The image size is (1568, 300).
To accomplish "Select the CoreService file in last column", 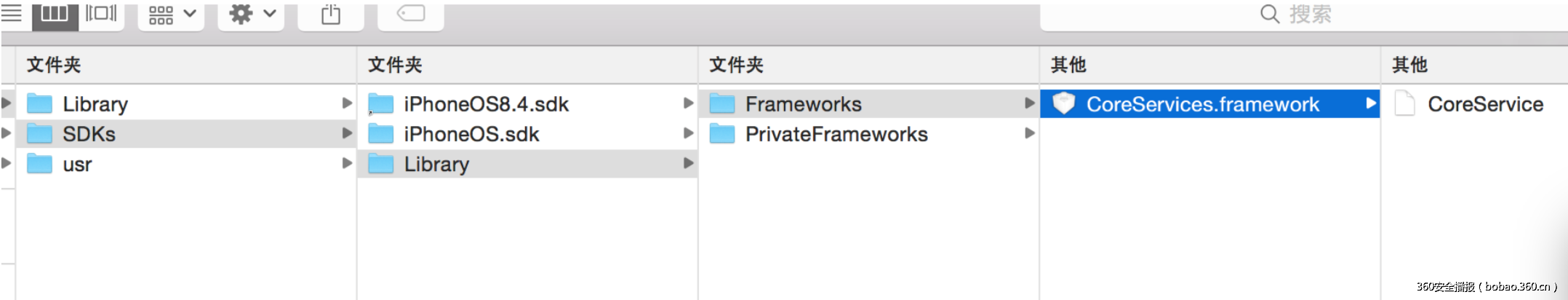I will coord(1484,104).
